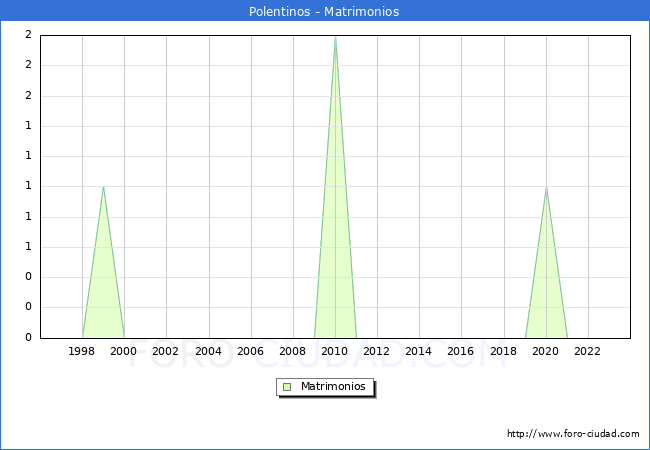Select the 2010 x-axis label
Viewport: 650px width, 450px height.
335,351
